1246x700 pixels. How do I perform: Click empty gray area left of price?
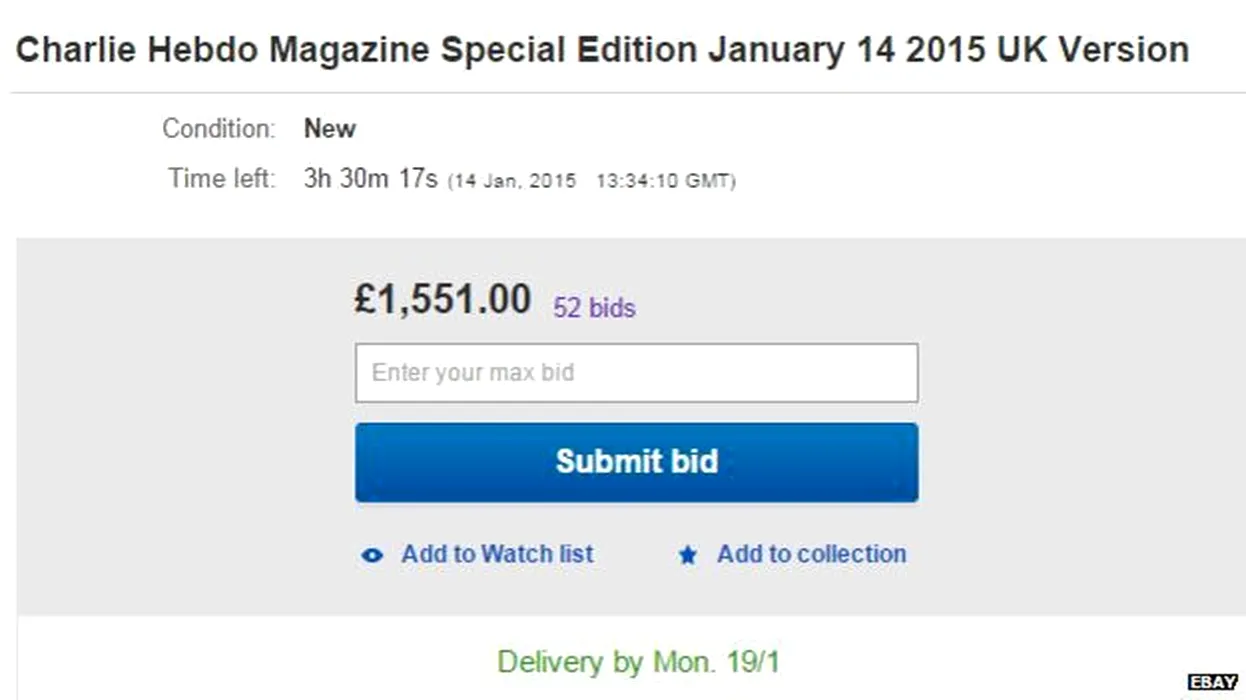coord(180,300)
